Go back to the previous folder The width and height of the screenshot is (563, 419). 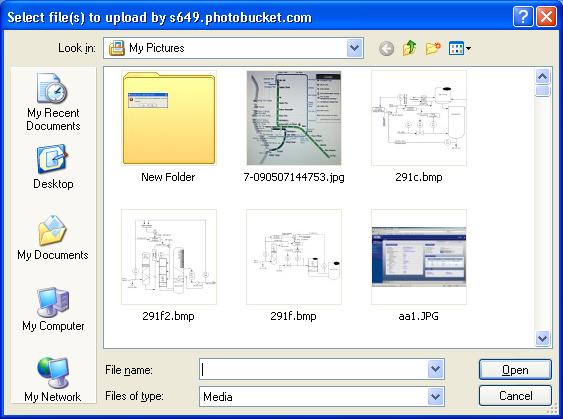point(386,48)
